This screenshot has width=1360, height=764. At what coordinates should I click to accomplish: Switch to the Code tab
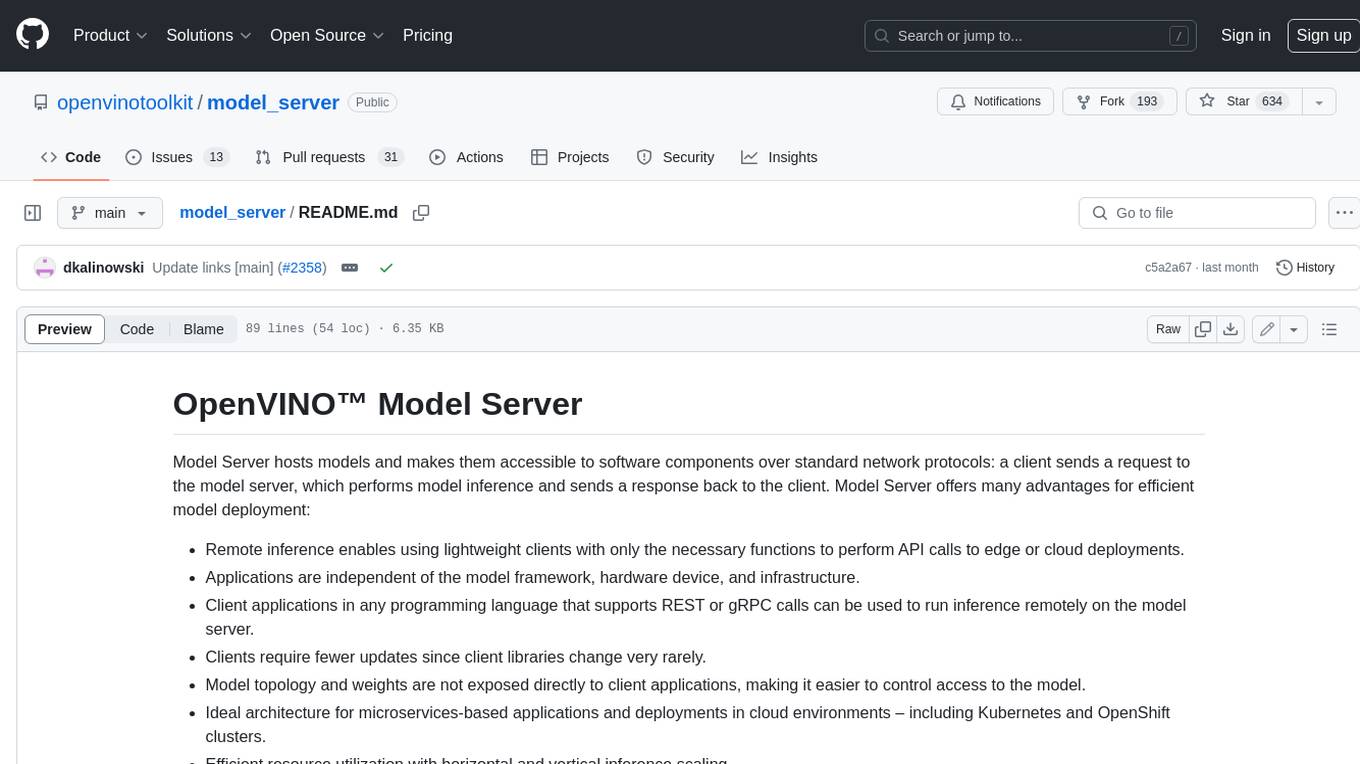[x=71, y=157]
